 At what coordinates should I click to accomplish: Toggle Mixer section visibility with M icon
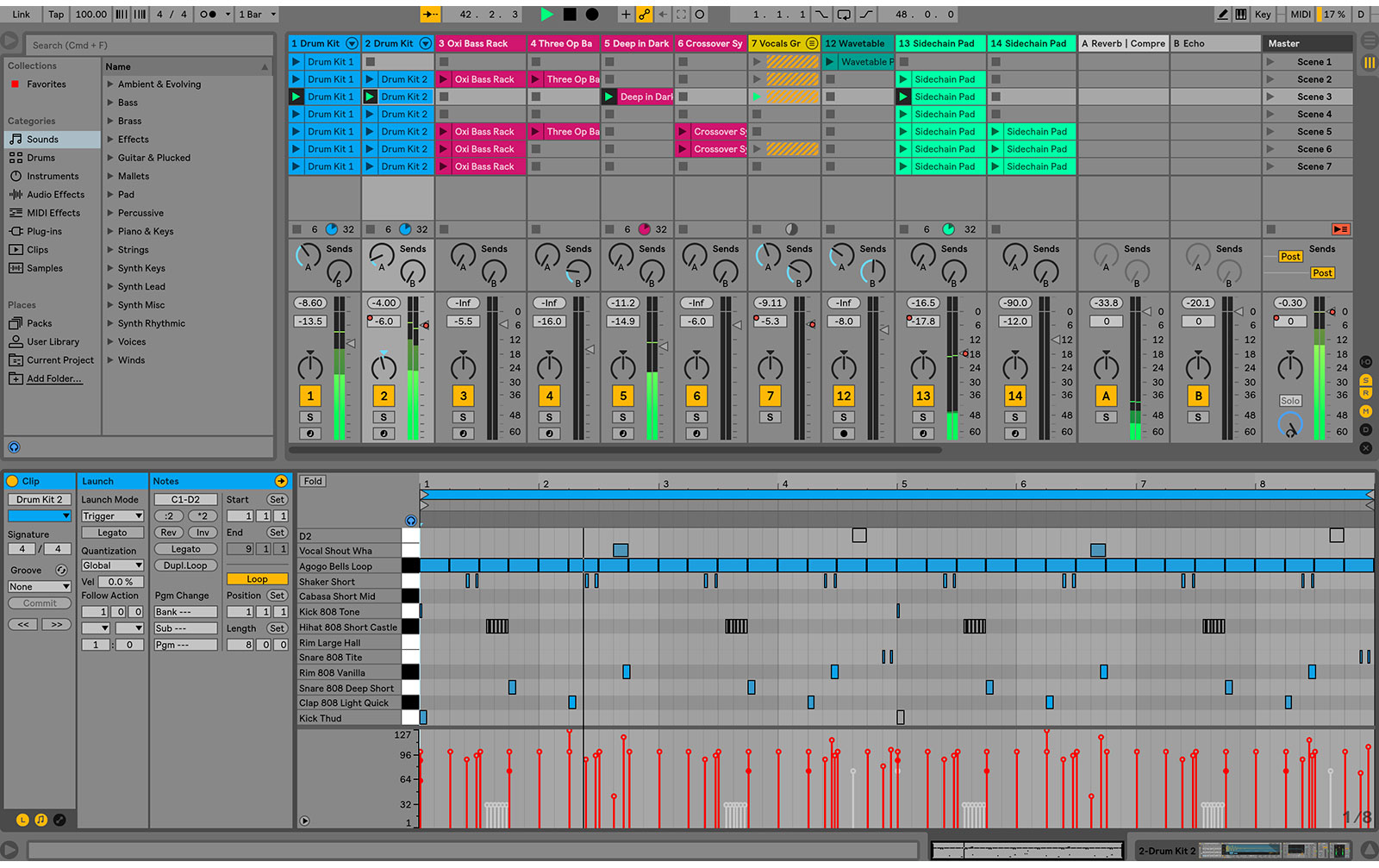click(1365, 412)
